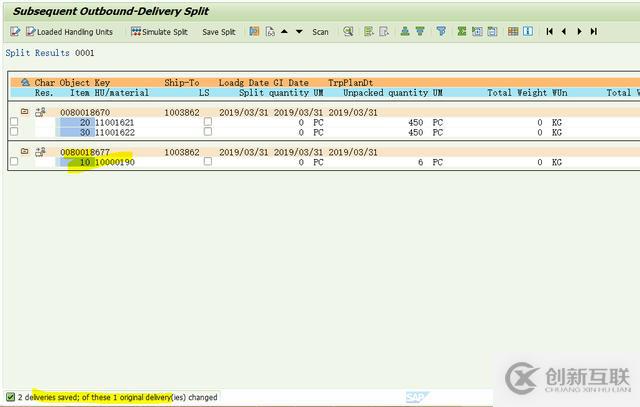Click the set filter funnel icon
This screenshot has height=407, width=640.
441,31
